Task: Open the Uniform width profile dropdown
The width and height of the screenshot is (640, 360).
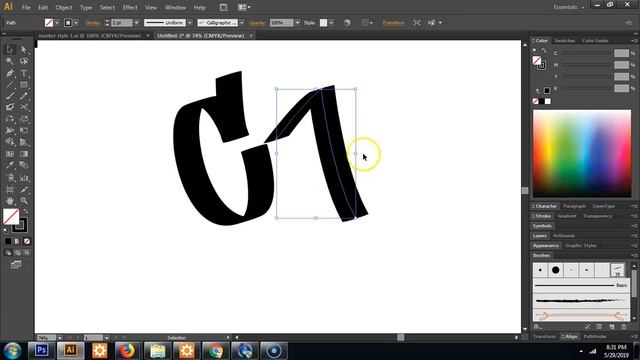Action: (x=189, y=23)
